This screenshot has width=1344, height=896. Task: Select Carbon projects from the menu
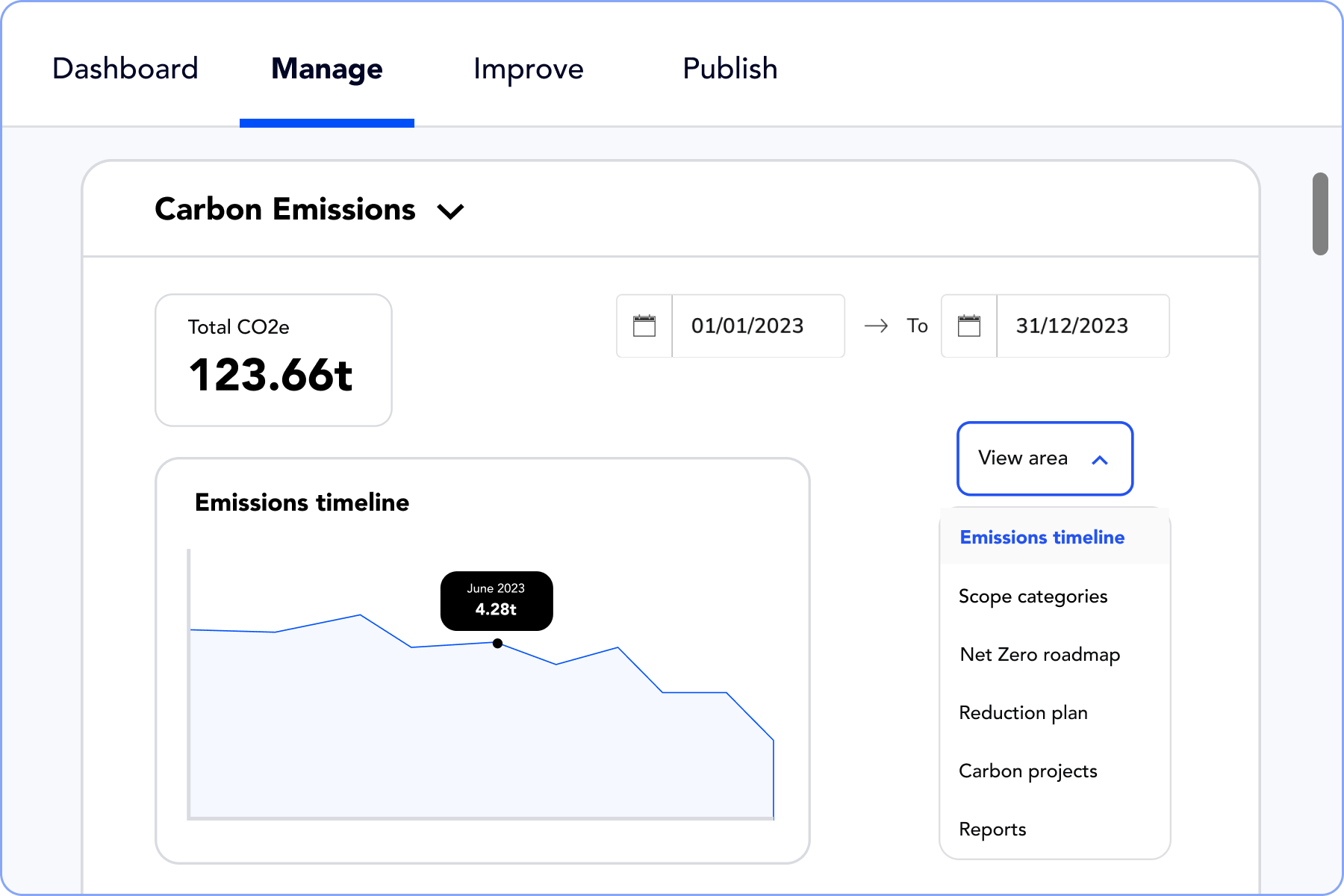(1028, 771)
